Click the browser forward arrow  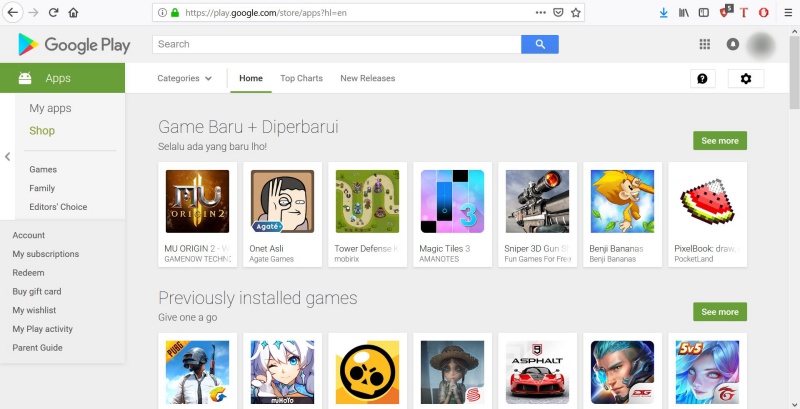tap(34, 13)
